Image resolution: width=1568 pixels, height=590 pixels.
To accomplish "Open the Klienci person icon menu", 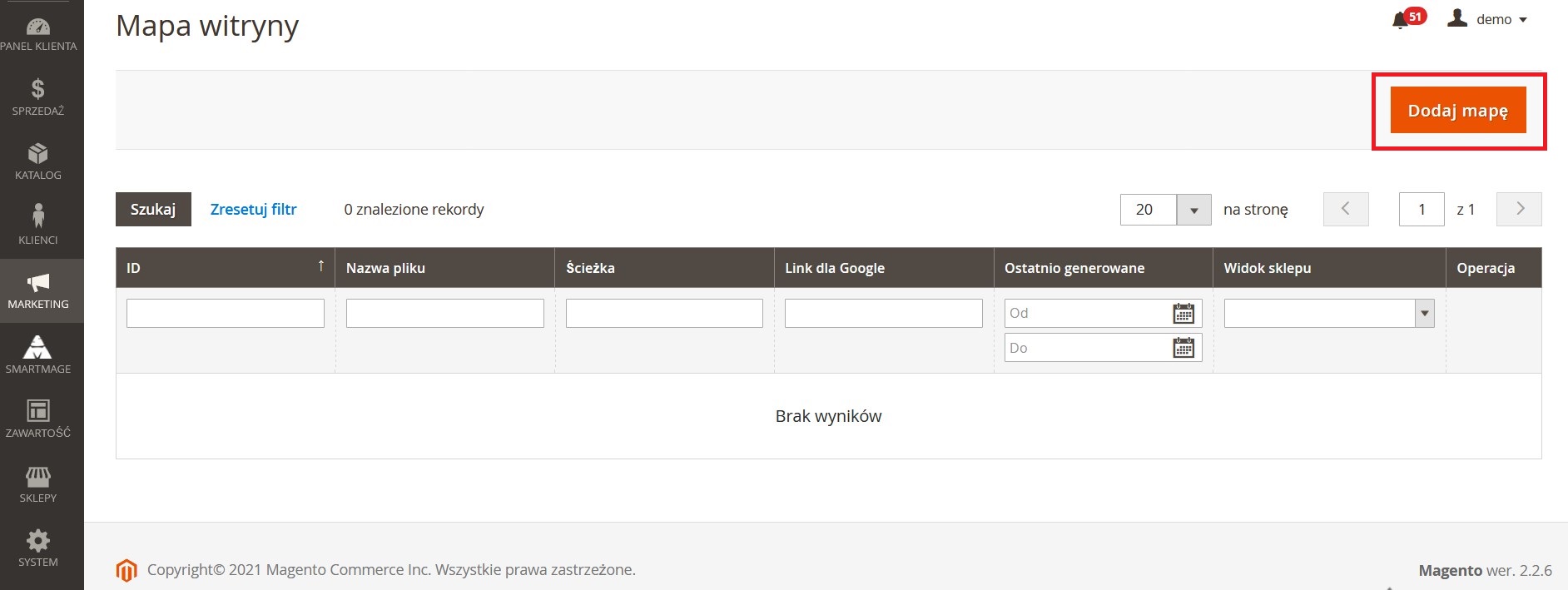I will point(38,225).
